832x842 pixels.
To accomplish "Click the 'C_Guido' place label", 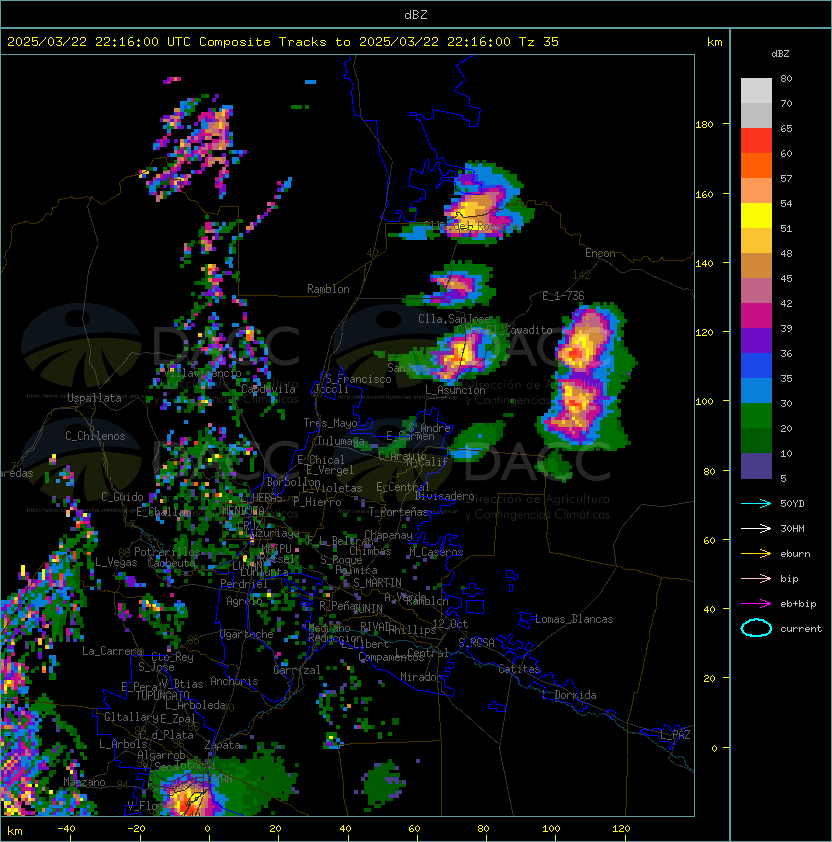I will 122,497.
